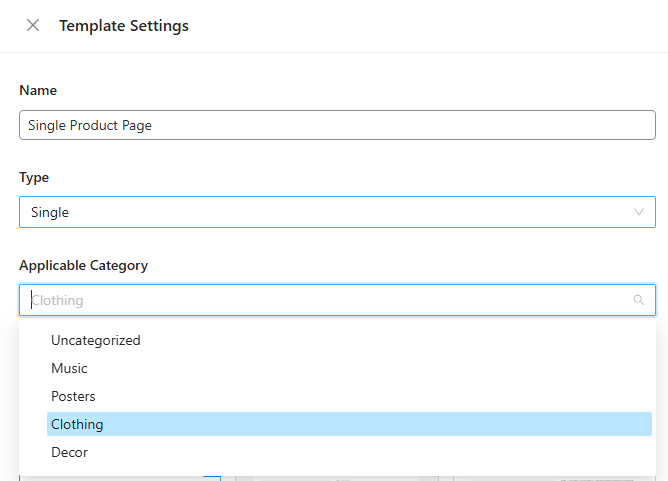Focus the Applicable Category search box

pos(320,300)
